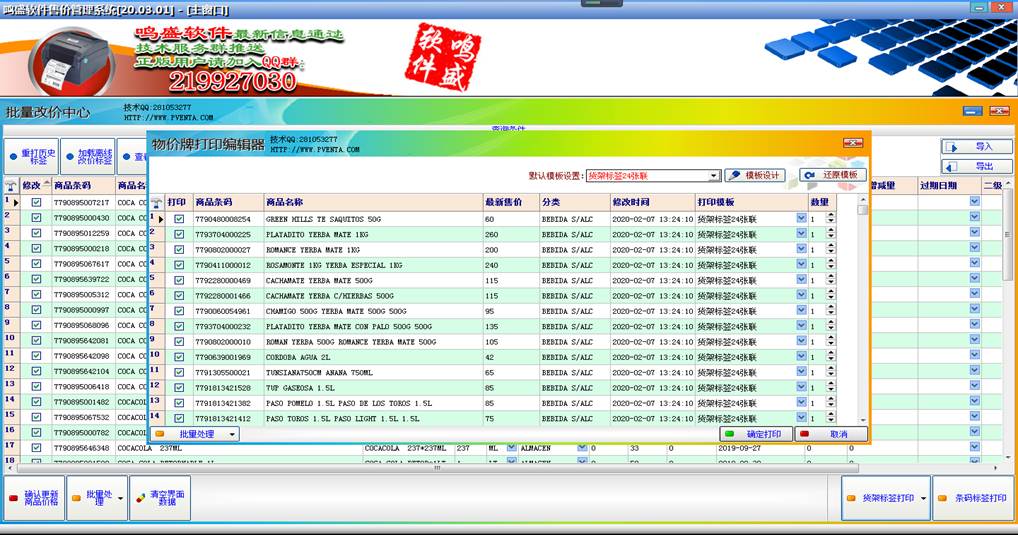This screenshot has height=535, width=1018.
Task: Increase quantity spinner in first editor row
Action: click(x=830, y=215)
